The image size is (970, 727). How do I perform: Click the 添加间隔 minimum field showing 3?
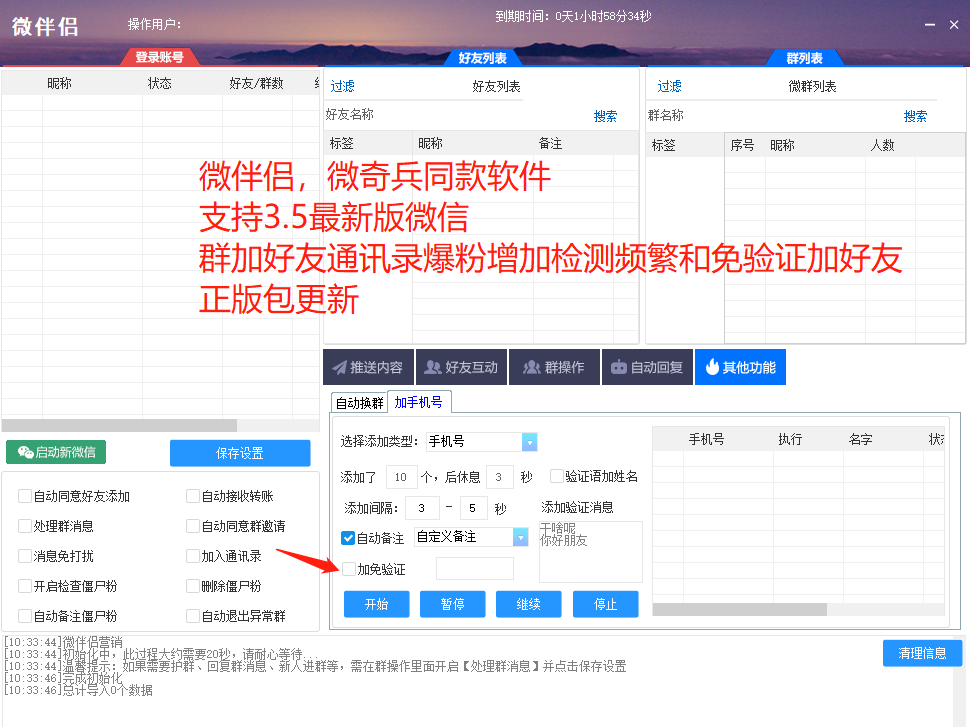[422, 508]
